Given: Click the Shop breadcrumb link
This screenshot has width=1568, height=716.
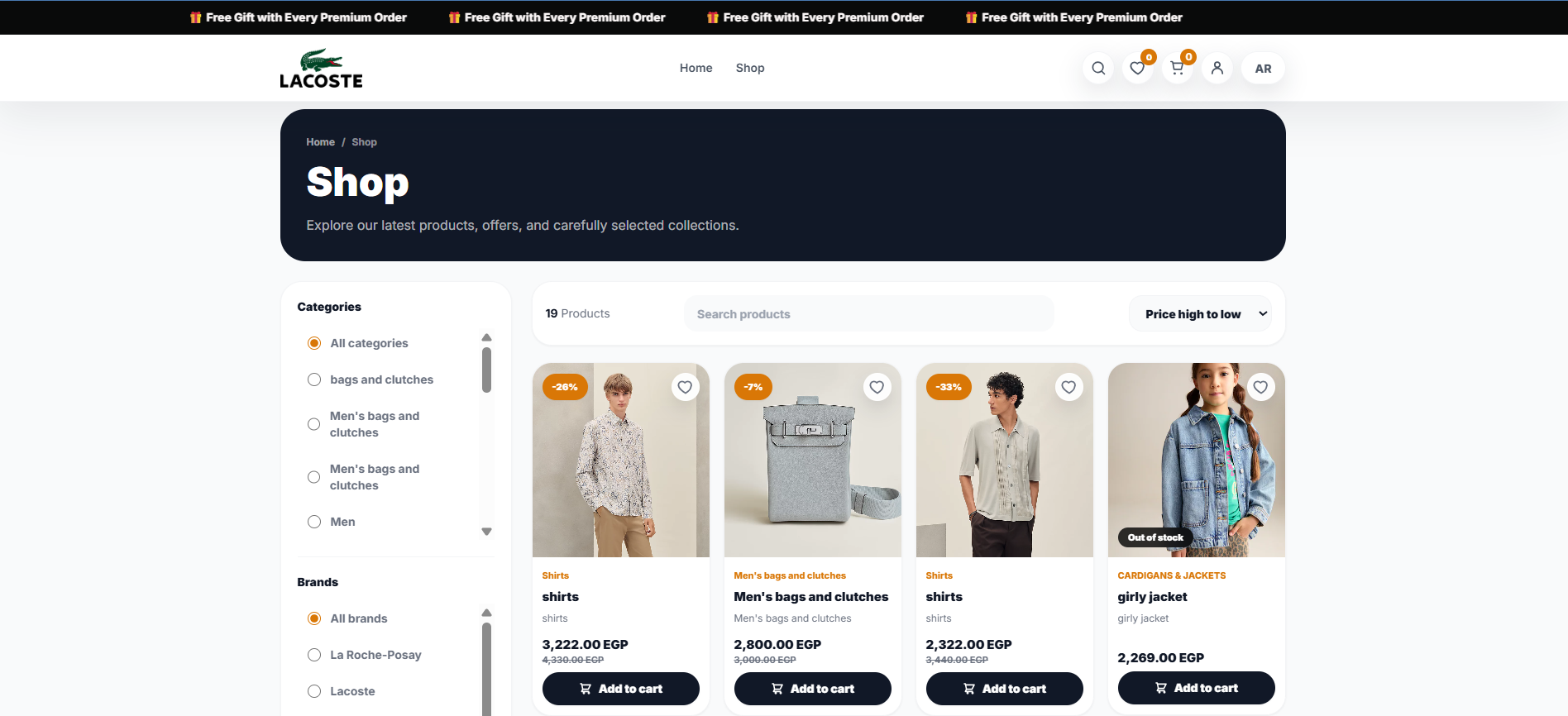Looking at the screenshot, I should 364,142.
